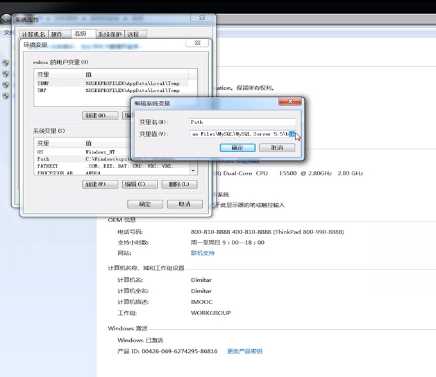
Task: Open 联机支持 link in System window
Action: [203, 253]
